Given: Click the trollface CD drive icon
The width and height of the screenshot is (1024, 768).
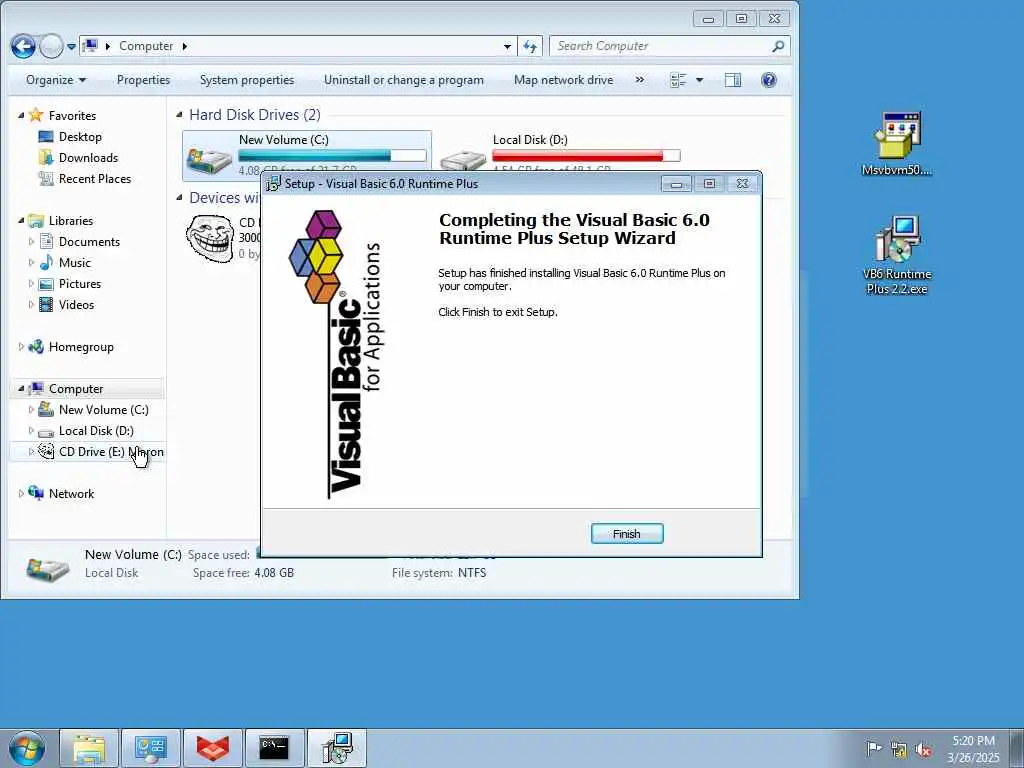Looking at the screenshot, I should pyautogui.click(x=210, y=238).
